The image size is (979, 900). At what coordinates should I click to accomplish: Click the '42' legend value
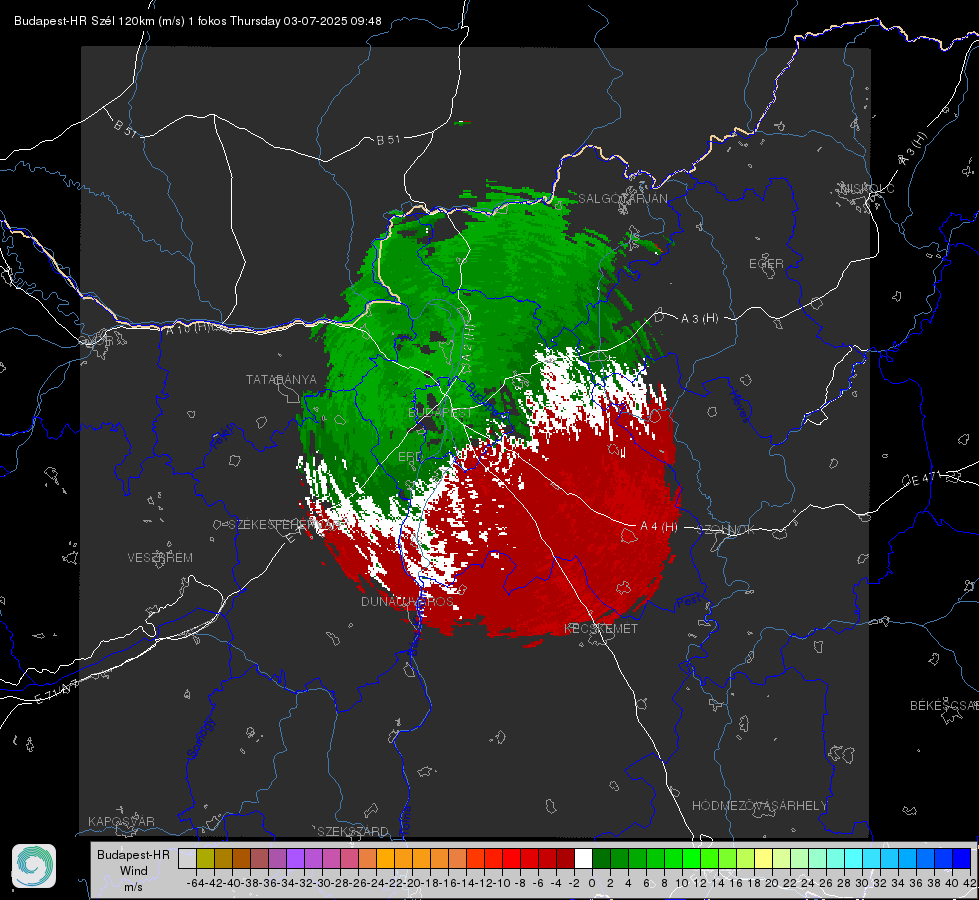click(969, 883)
